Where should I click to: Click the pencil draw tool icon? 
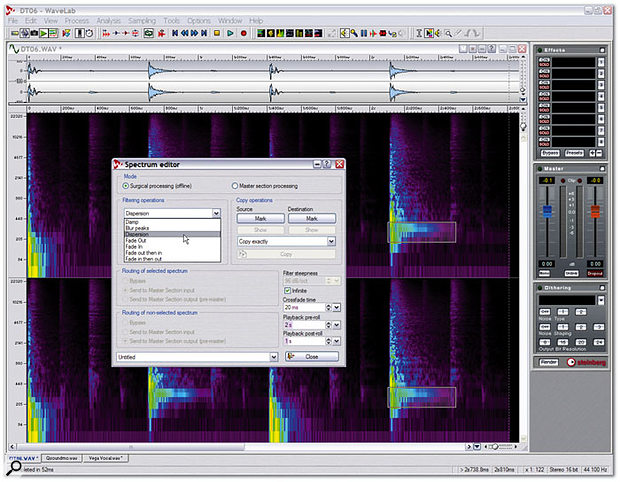click(x=458, y=33)
